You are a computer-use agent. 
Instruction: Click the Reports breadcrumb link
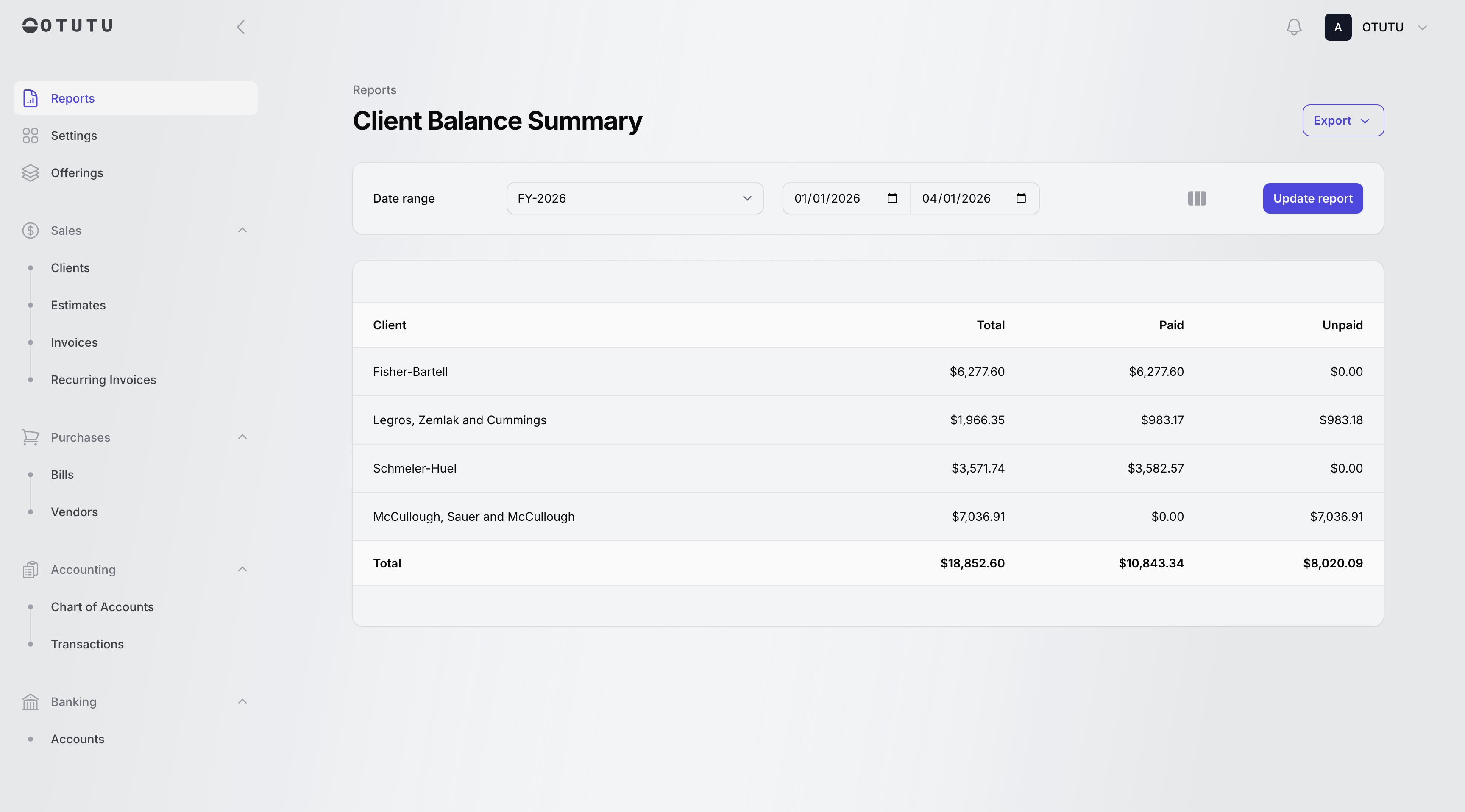click(x=374, y=90)
